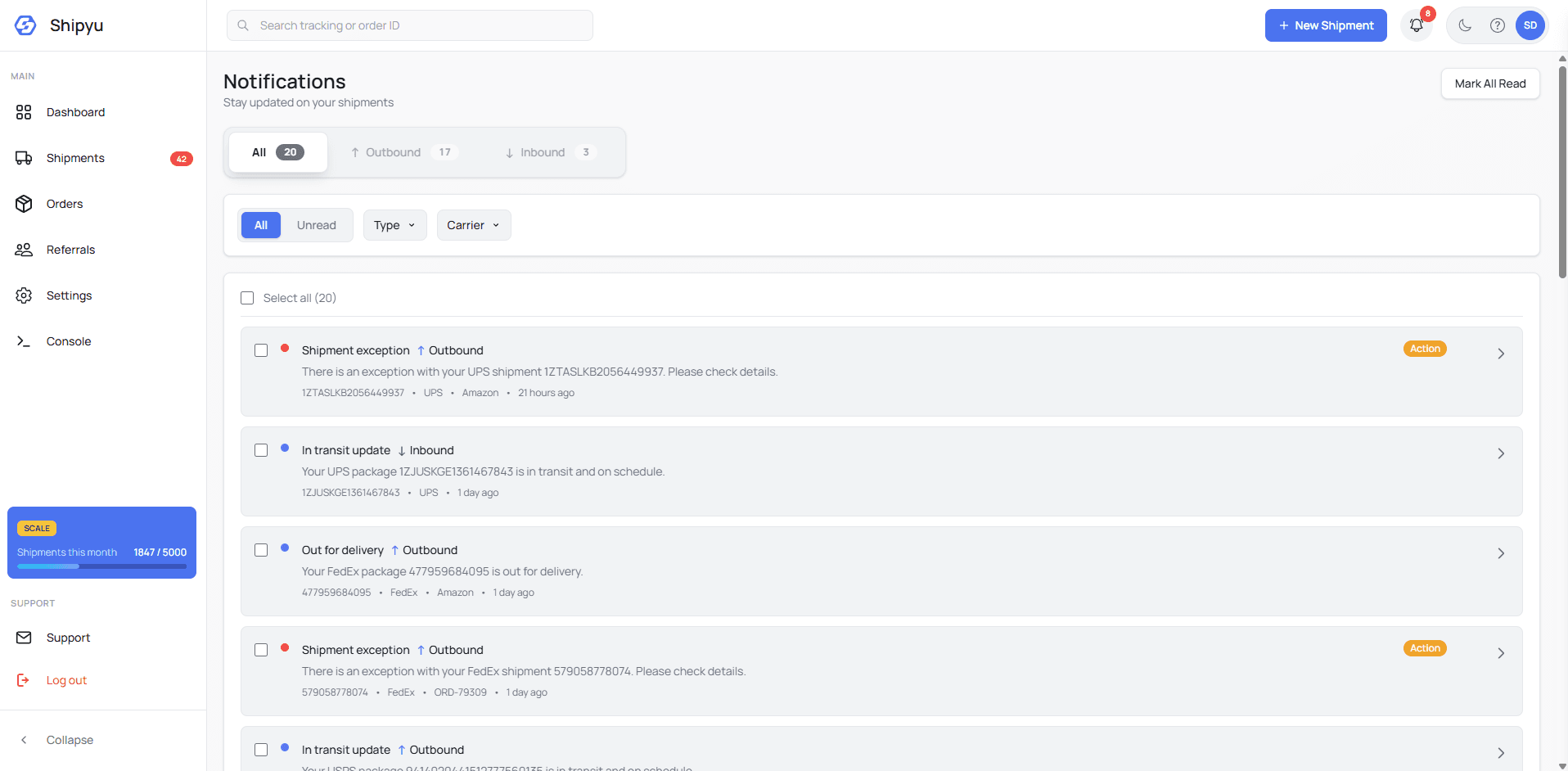Open the help icon in the header
The height and width of the screenshot is (771, 1568).
pos(1498,25)
